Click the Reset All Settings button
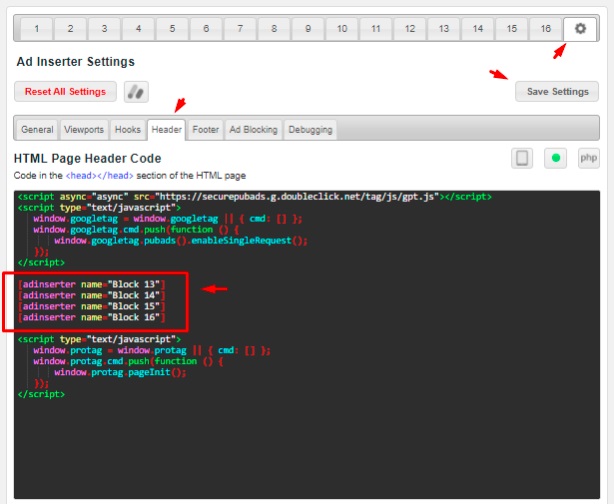The width and height of the screenshot is (614, 504). [x=65, y=92]
